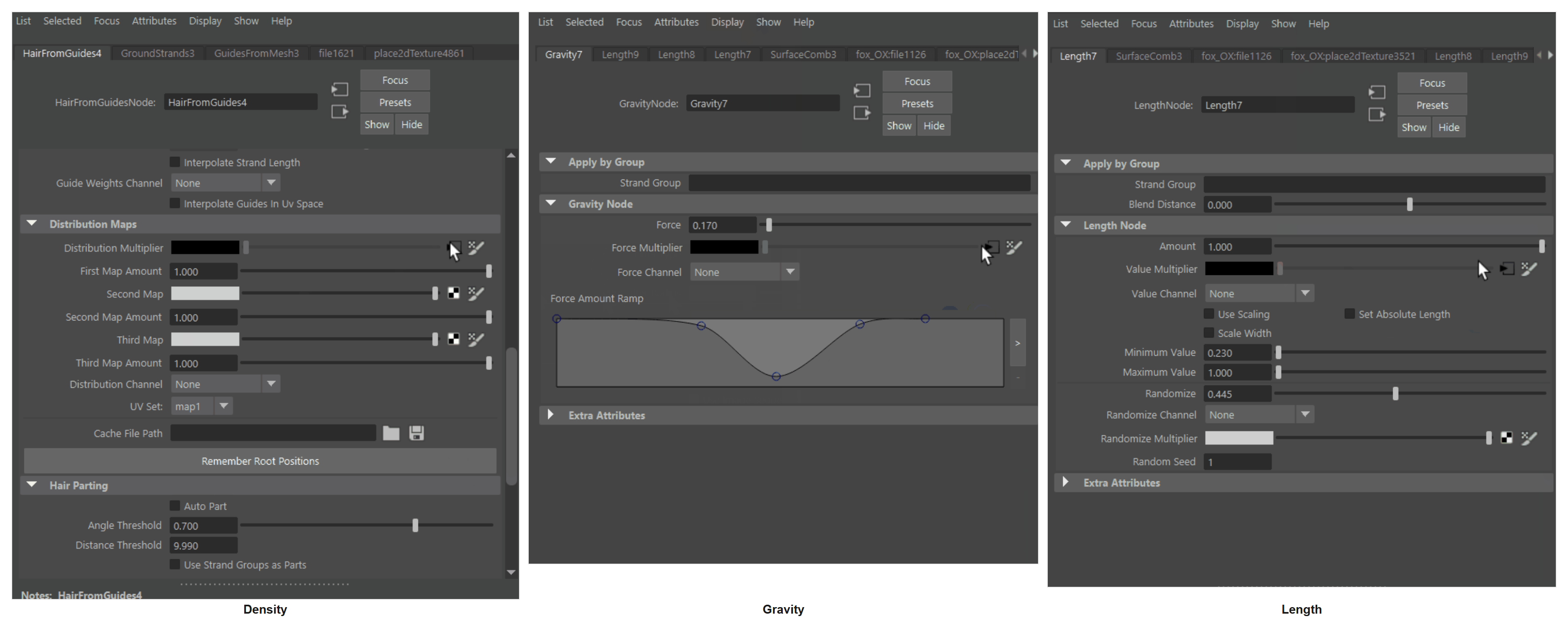
Task: Click map texture icon beside Randomize Multiplier
Action: point(1506,438)
